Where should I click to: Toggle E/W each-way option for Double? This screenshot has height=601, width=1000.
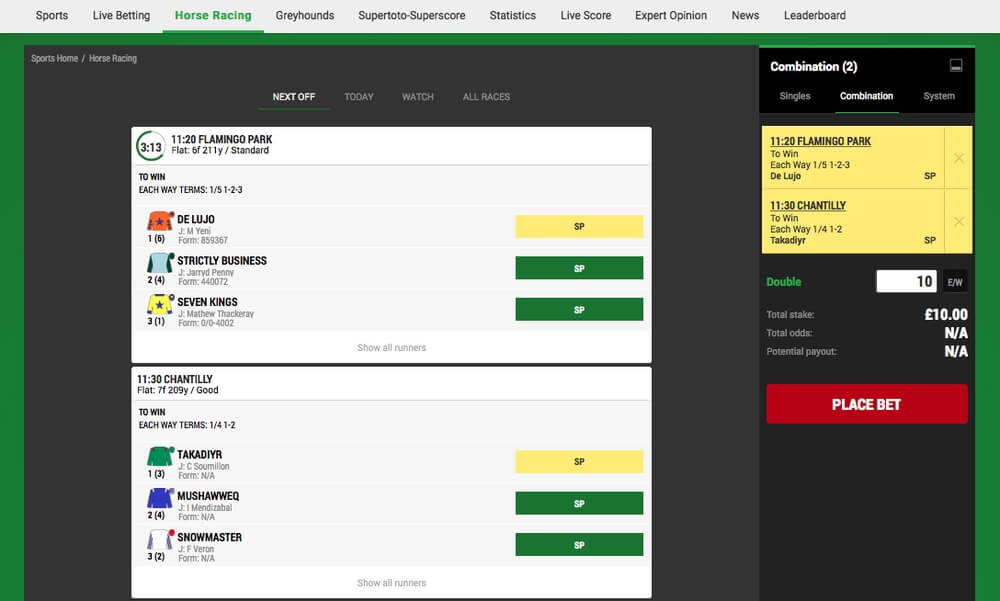click(955, 282)
